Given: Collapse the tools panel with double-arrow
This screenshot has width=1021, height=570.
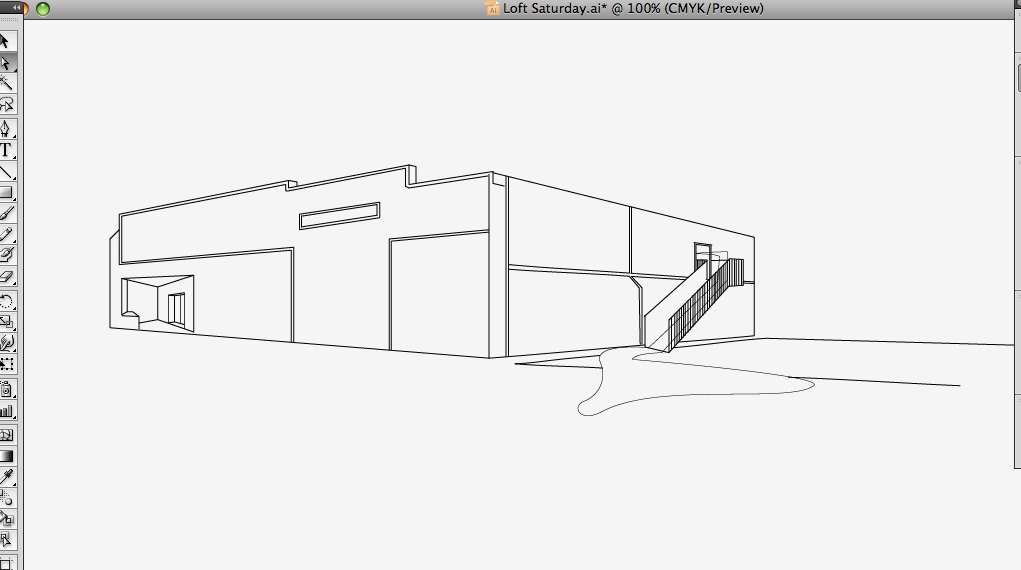Looking at the screenshot, I should 16,7.
